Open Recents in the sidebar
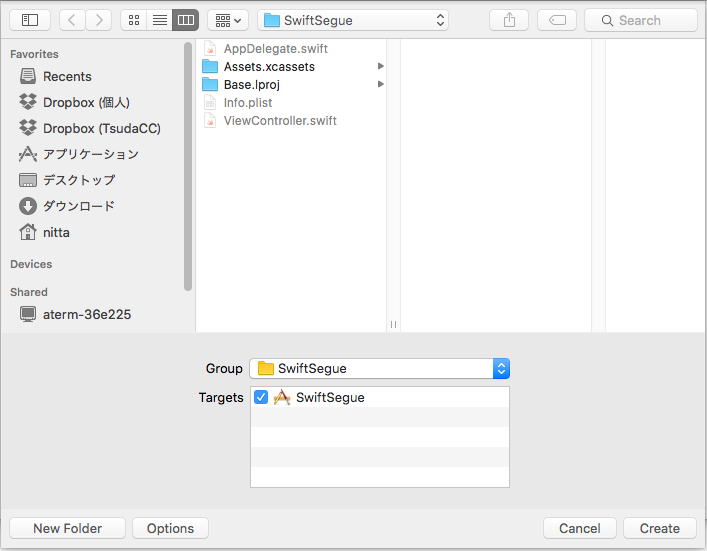This screenshot has width=707, height=551. (x=67, y=76)
